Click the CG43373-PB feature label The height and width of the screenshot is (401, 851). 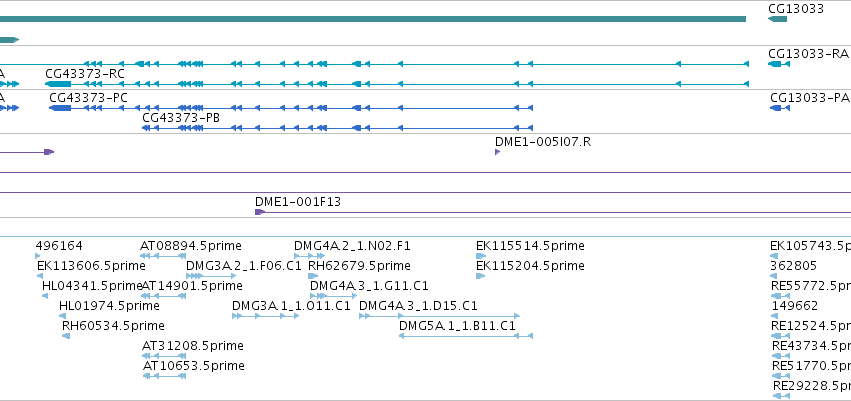(181, 118)
